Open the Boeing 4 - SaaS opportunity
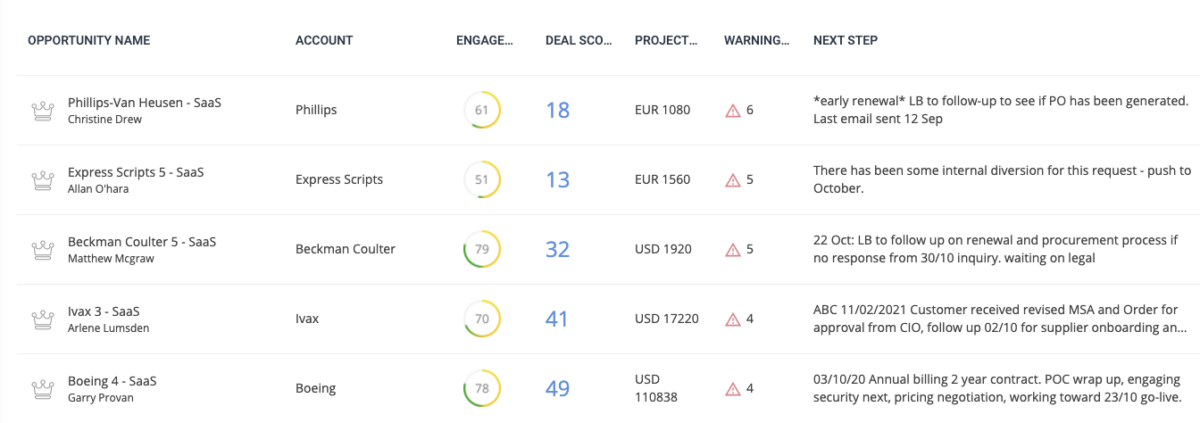 [x=112, y=381]
